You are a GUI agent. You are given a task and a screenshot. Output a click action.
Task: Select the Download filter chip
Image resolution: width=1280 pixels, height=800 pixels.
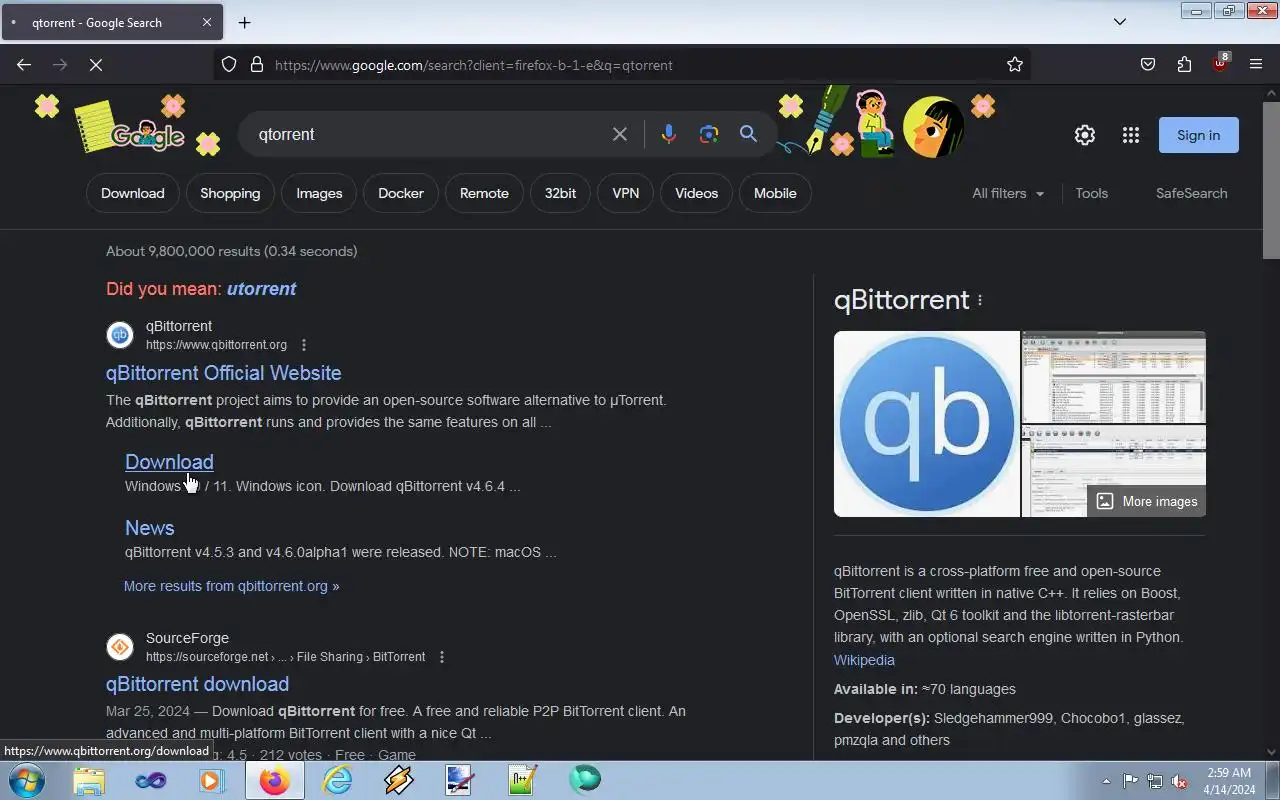(x=132, y=193)
